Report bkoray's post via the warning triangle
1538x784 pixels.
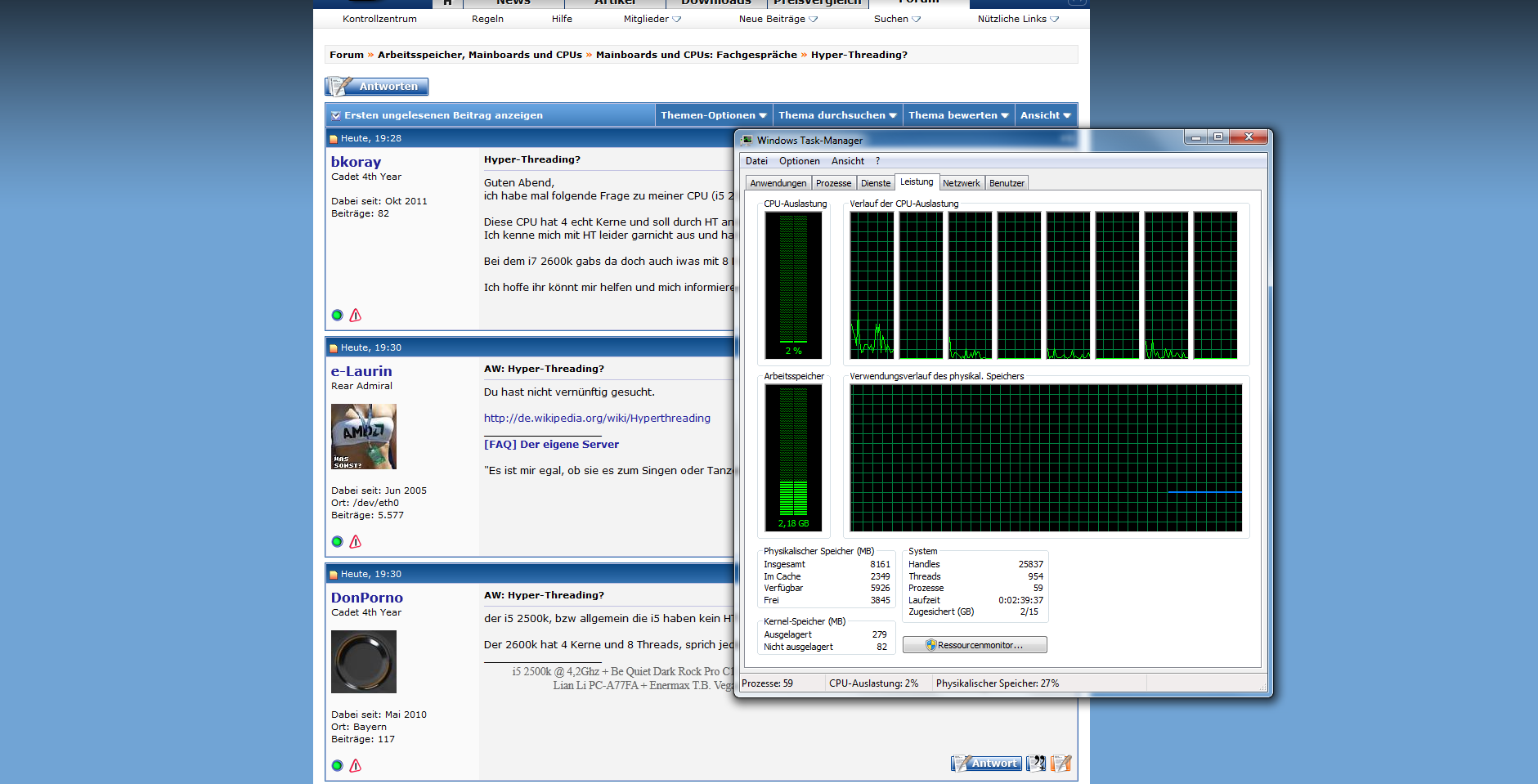tap(355, 315)
